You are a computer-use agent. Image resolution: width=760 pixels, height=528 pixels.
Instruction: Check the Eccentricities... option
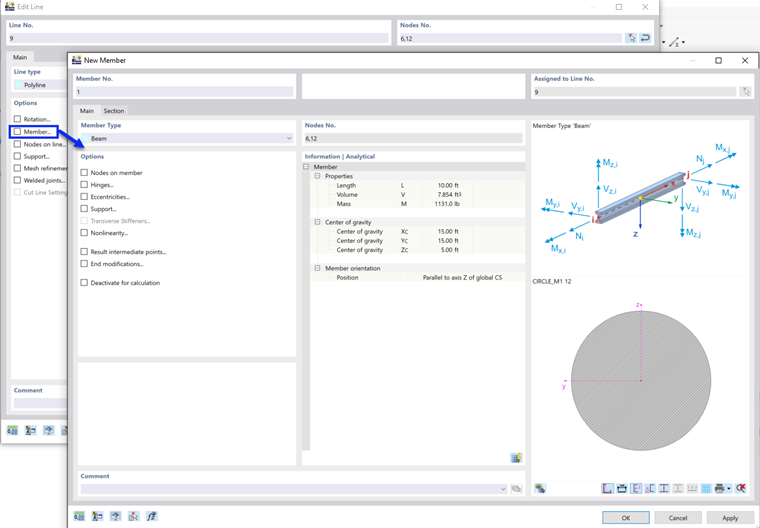coord(84,197)
